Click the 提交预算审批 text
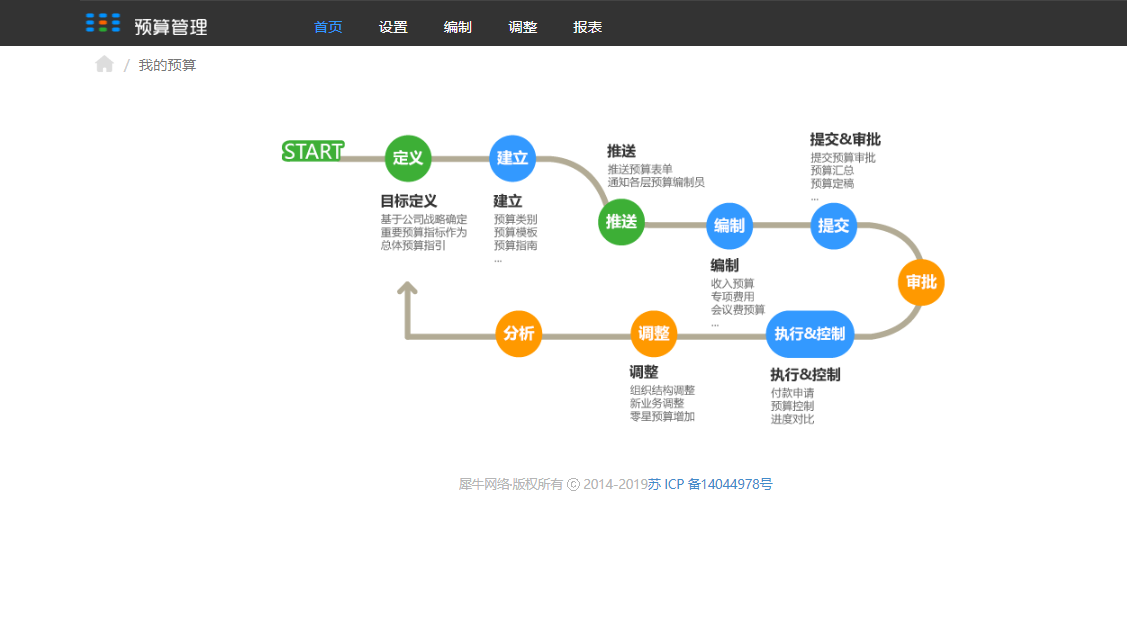Screen dimensions: 1127x630 point(843,157)
